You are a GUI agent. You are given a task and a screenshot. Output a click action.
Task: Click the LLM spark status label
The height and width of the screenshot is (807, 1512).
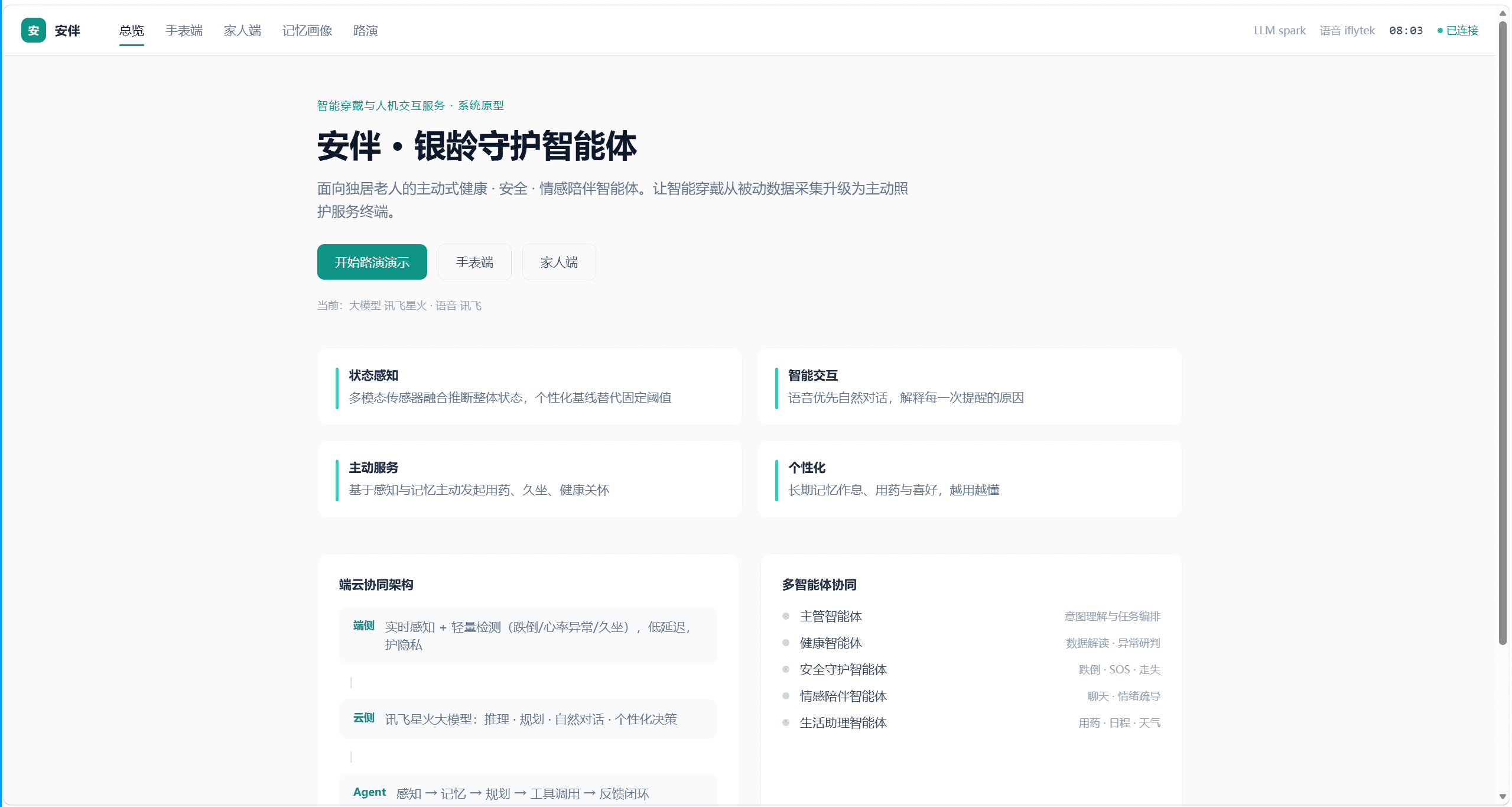pos(1279,31)
